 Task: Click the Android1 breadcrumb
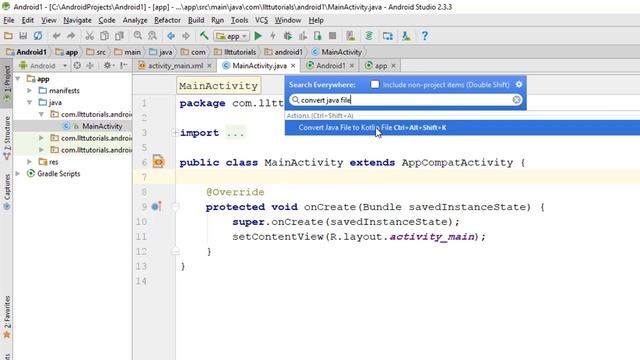(x=27, y=52)
